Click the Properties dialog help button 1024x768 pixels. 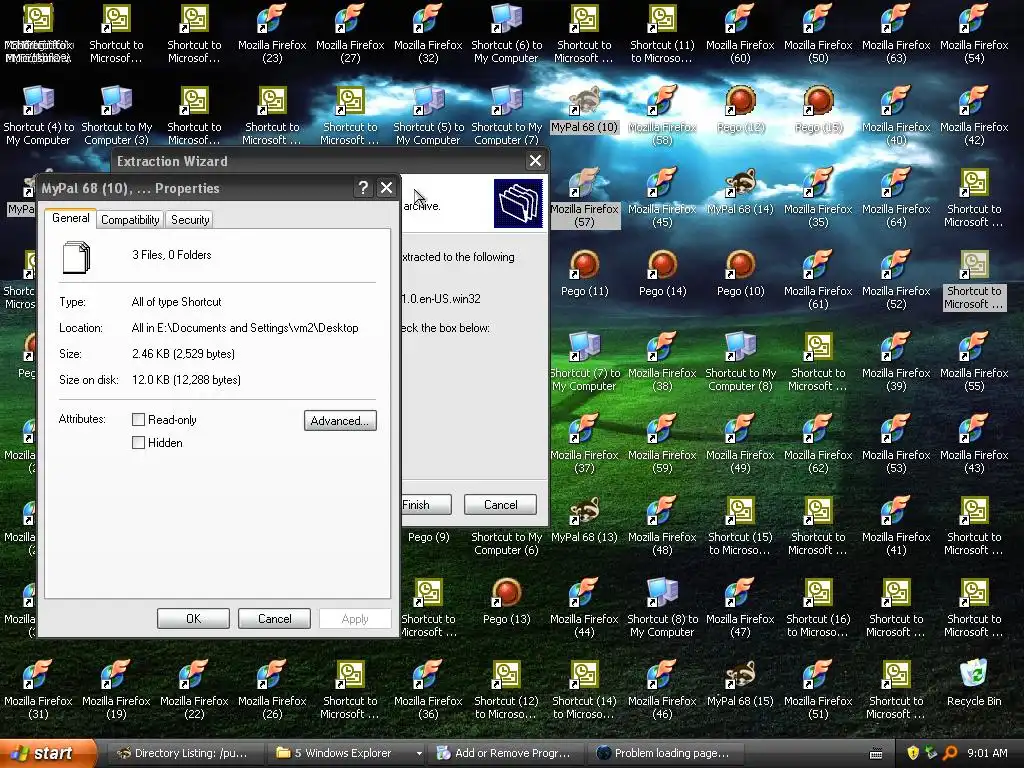(x=363, y=188)
